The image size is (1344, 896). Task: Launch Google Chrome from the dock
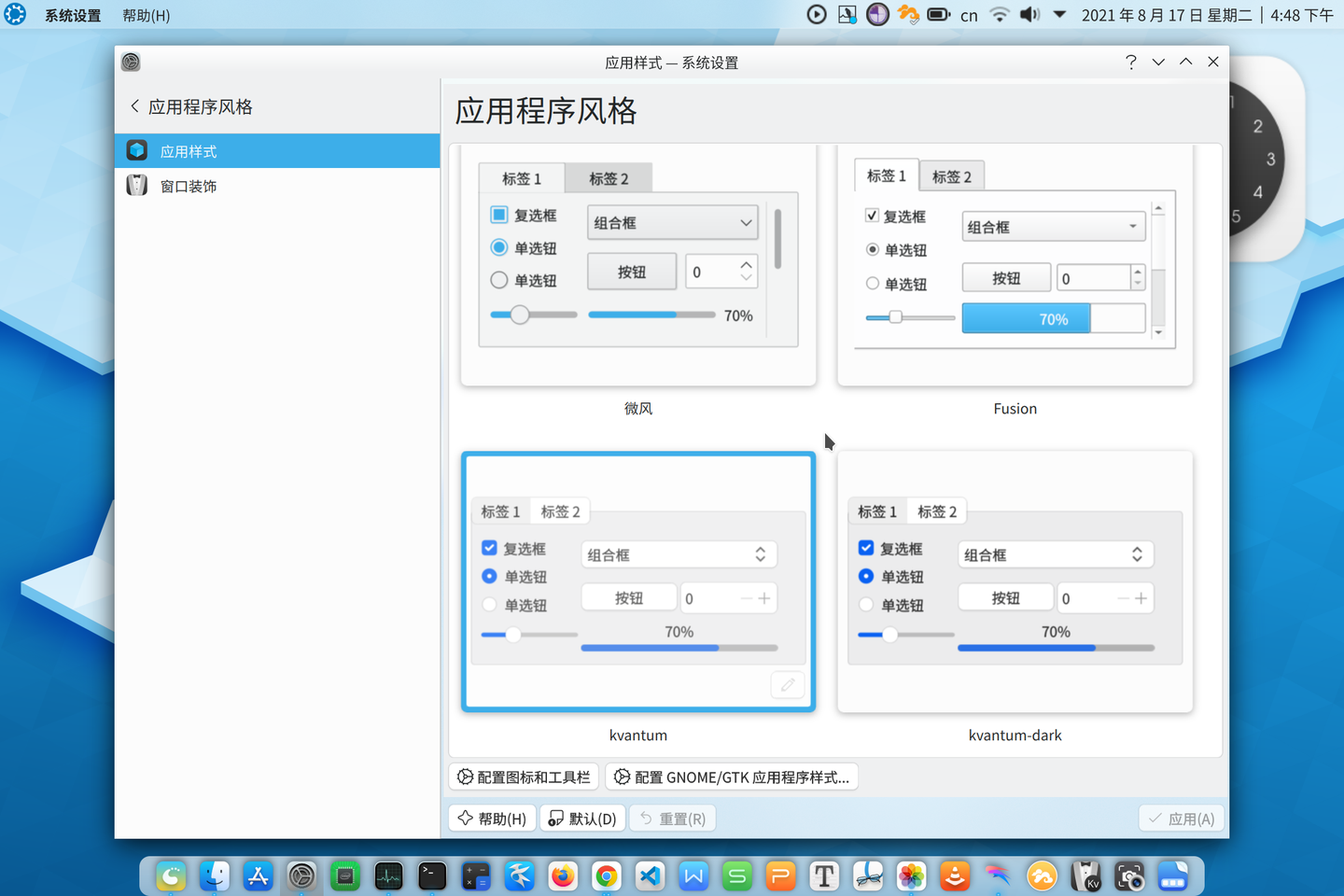tap(607, 875)
